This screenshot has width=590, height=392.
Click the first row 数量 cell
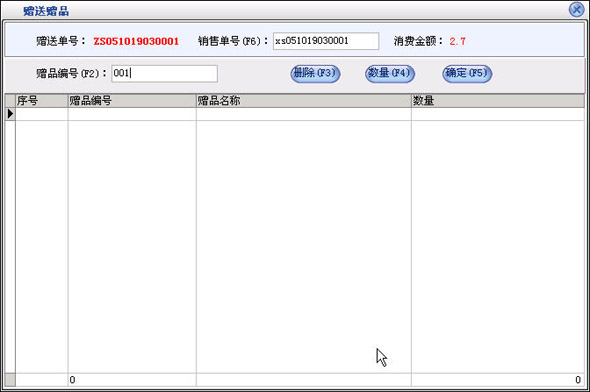tap(497, 114)
